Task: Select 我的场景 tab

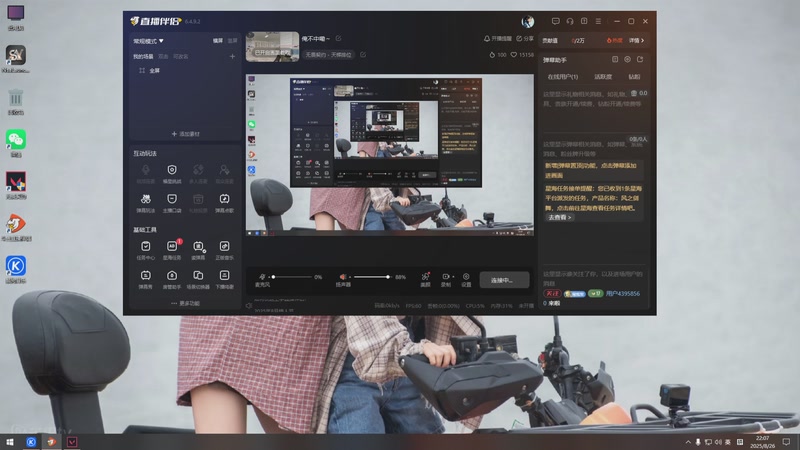Action: (x=143, y=57)
